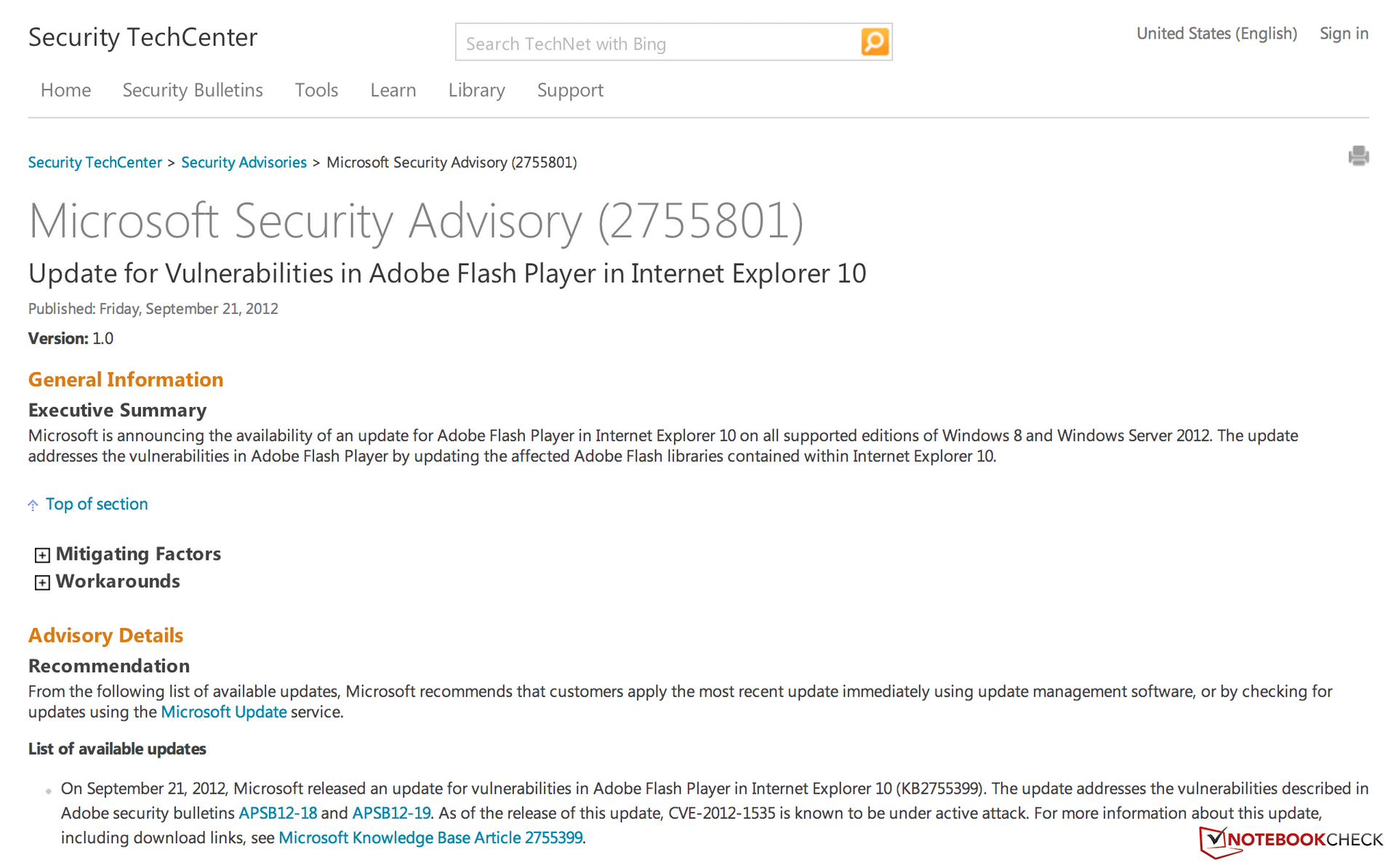Go to Security Bulletins menu
The height and width of the screenshot is (868, 1396).
[x=193, y=90]
